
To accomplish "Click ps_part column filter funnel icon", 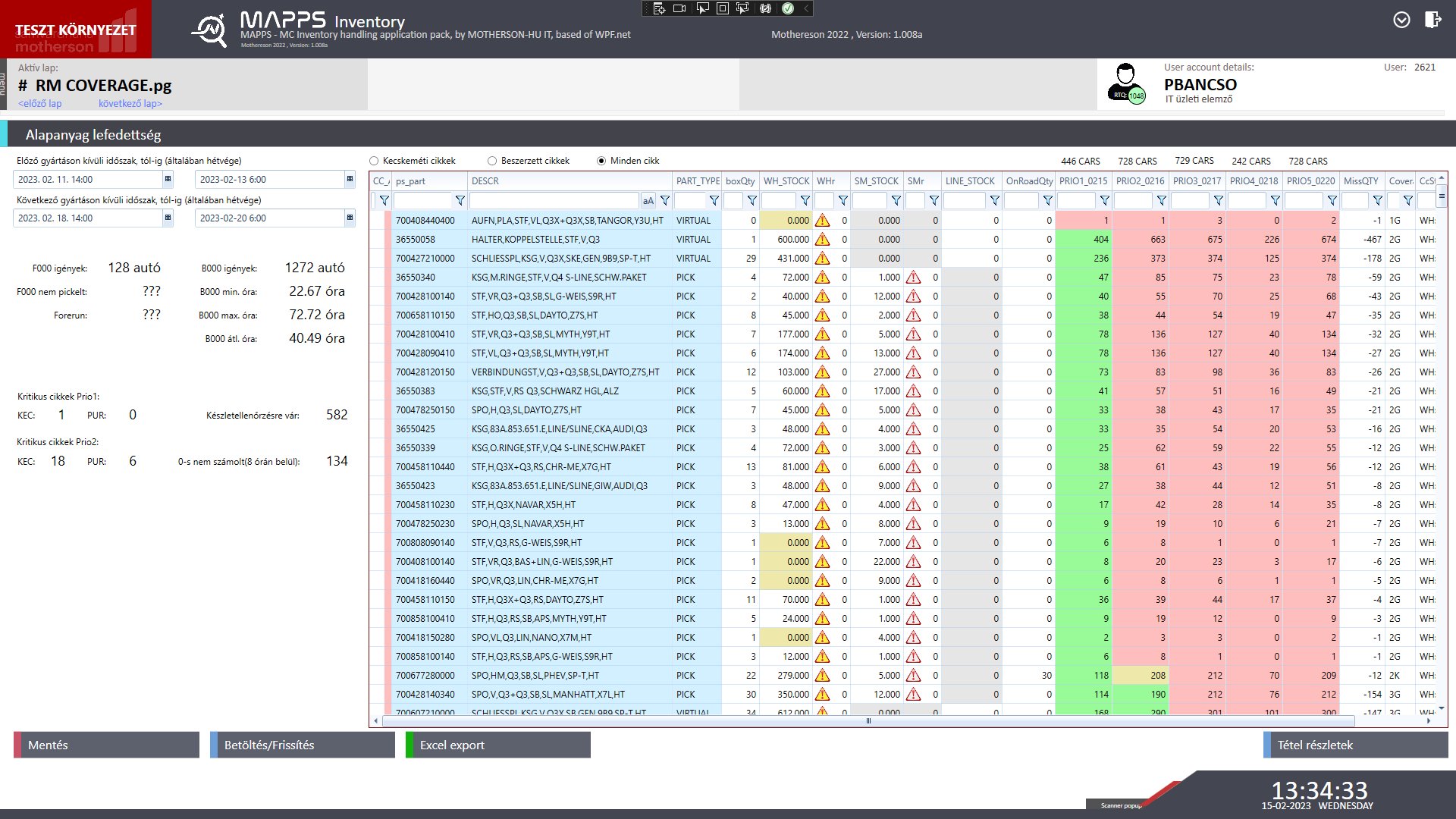I will pyautogui.click(x=460, y=200).
